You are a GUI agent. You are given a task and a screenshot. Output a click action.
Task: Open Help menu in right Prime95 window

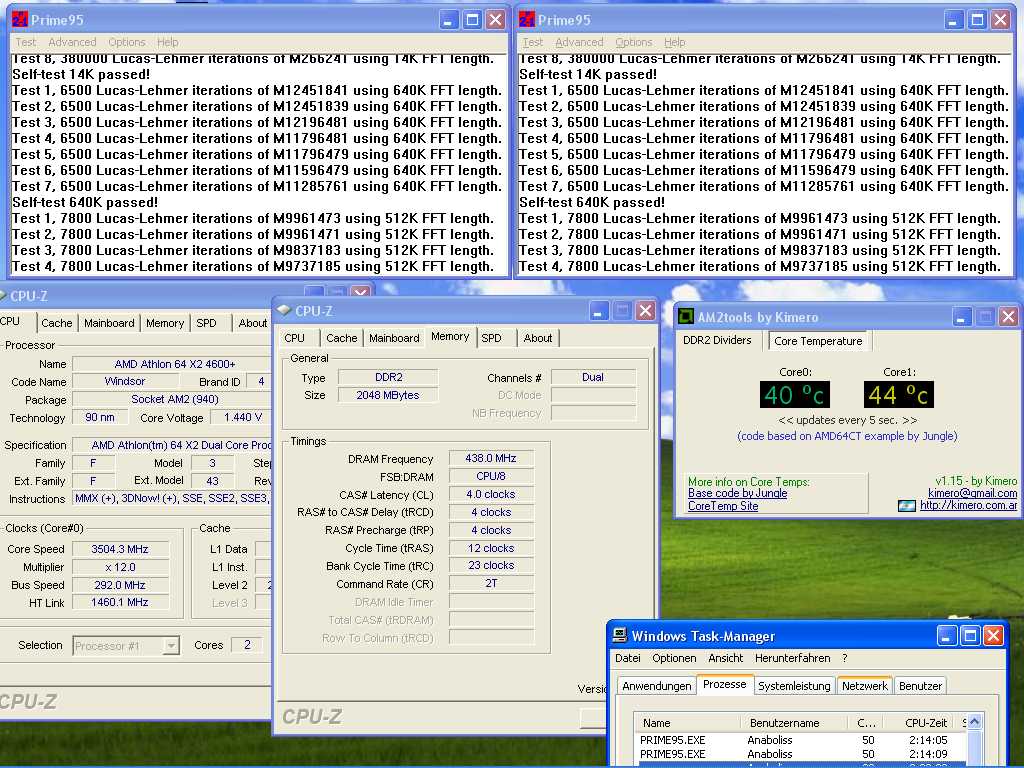click(x=674, y=42)
